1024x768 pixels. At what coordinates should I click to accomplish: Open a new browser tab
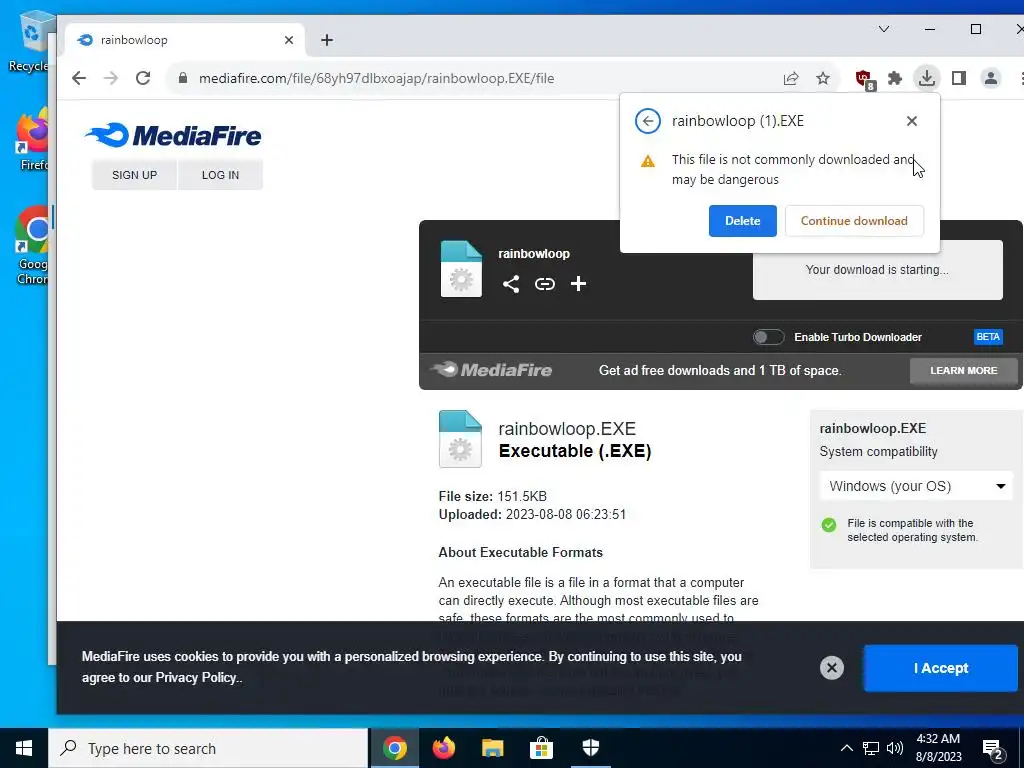(327, 40)
